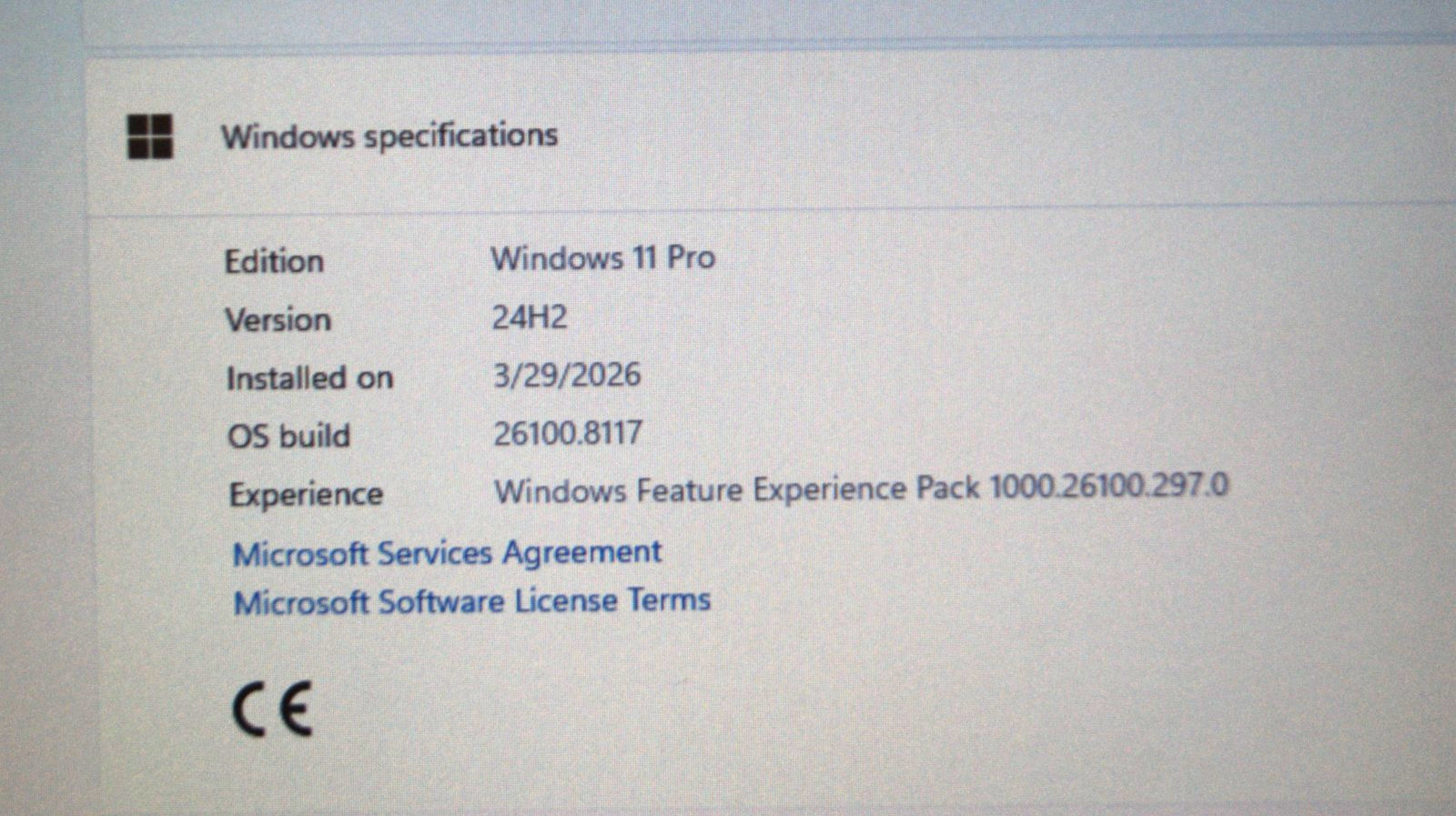
Task: Open the Microsoft Software License Terms link
Action: (471, 601)
